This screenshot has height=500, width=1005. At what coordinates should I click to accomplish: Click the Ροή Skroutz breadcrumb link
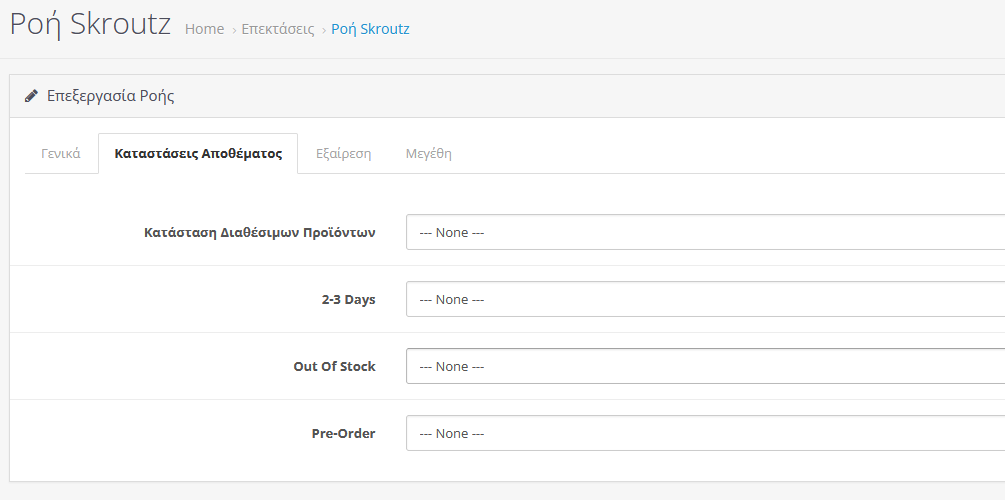[x=370, y=29]
